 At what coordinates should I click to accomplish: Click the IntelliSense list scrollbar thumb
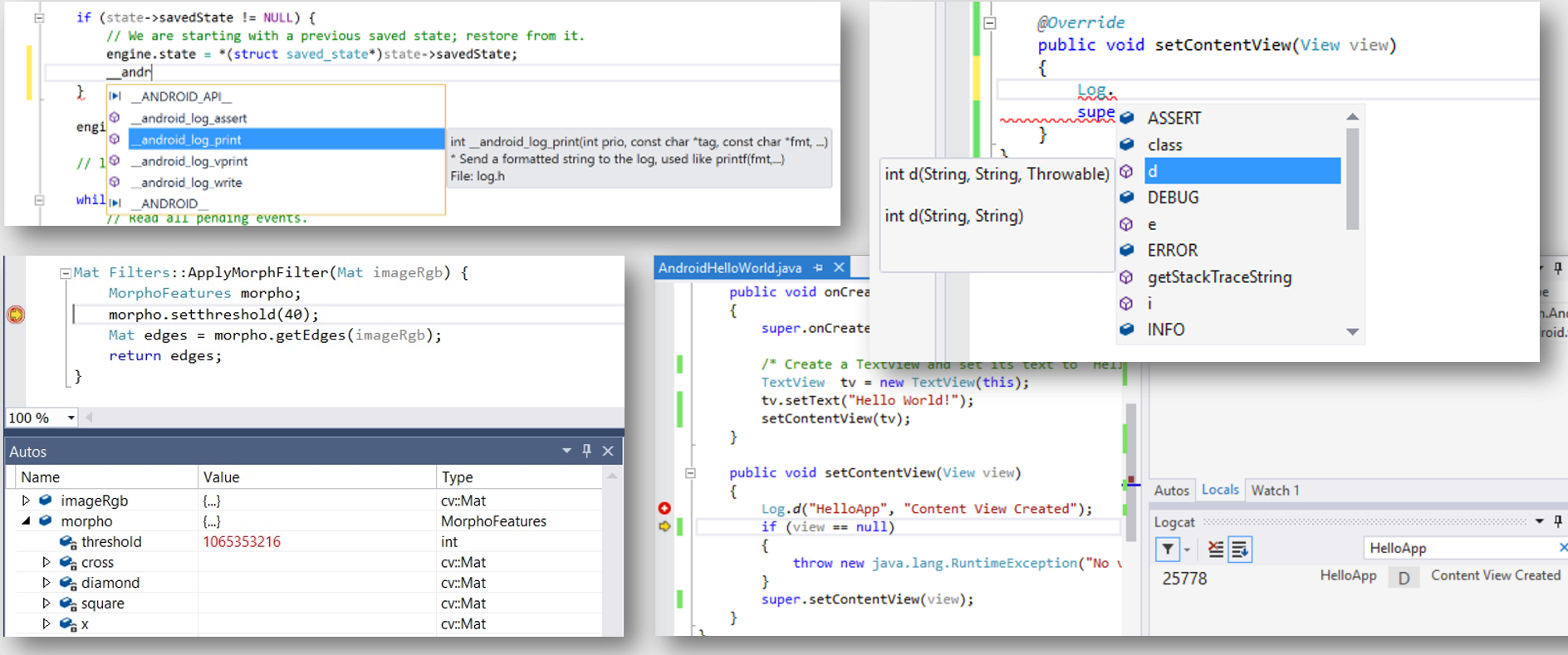pyautogui.click(x=1352, y=178)
